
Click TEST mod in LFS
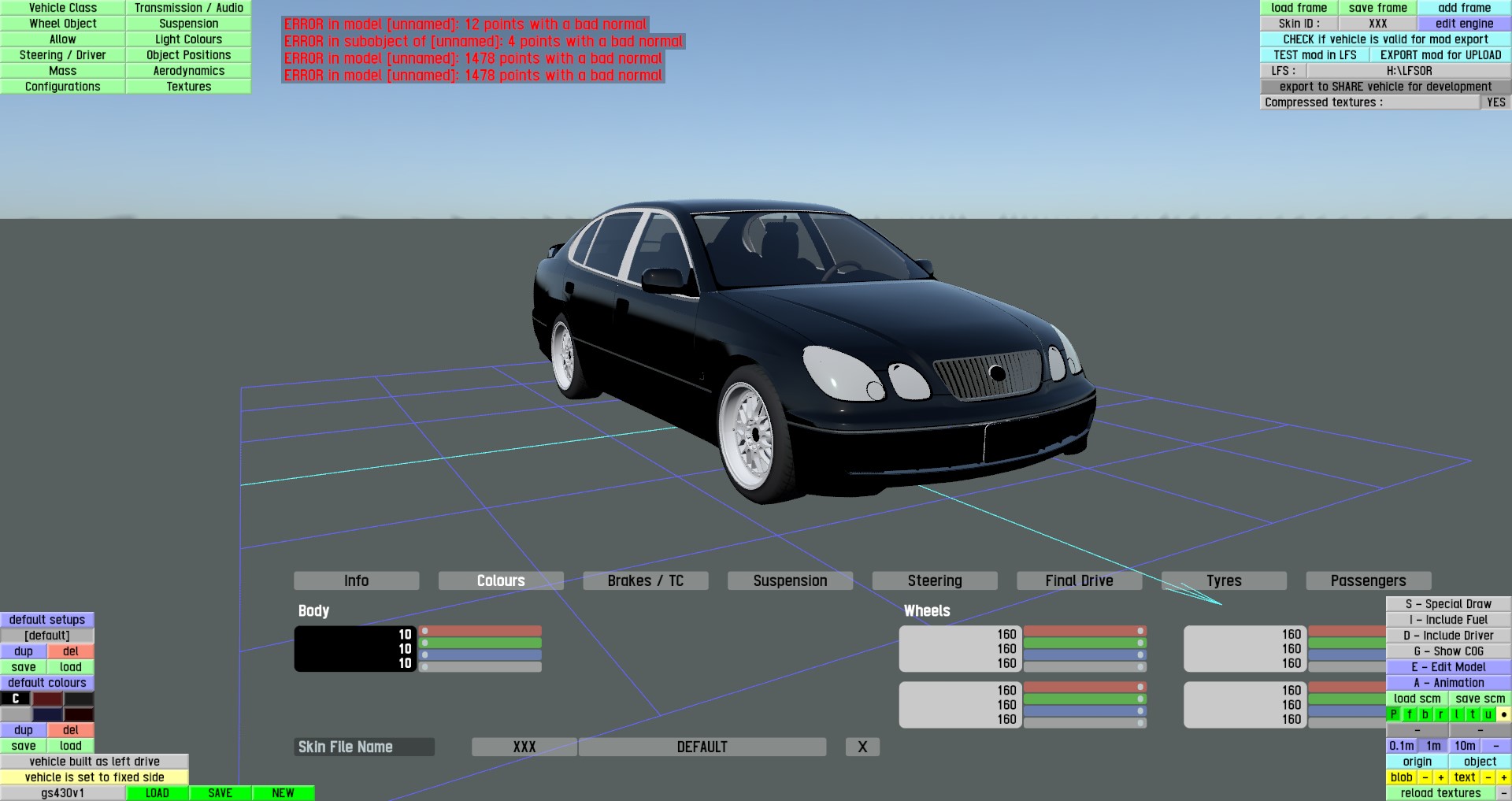pyautogui.click(x=1315, y=55)
